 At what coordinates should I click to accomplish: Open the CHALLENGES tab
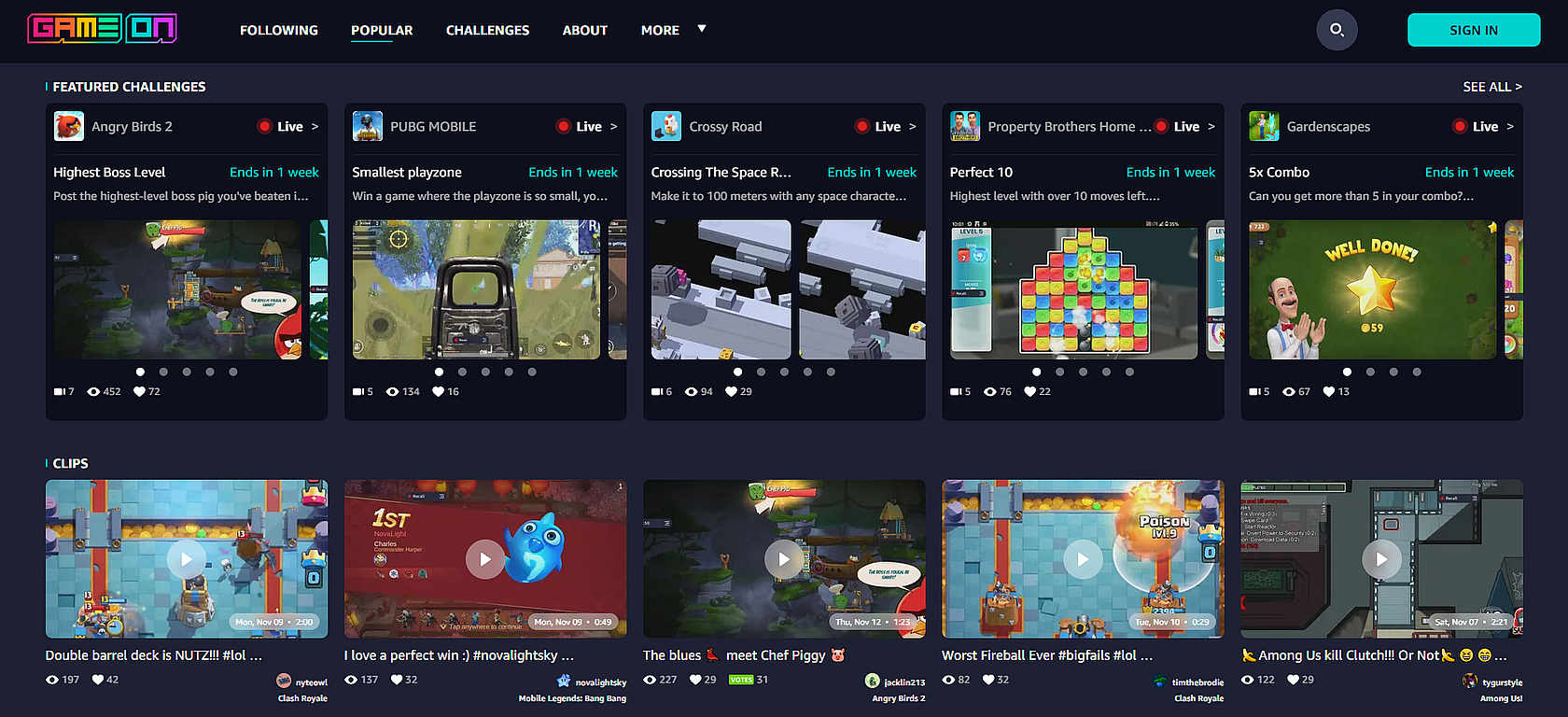tap(487, 30)
